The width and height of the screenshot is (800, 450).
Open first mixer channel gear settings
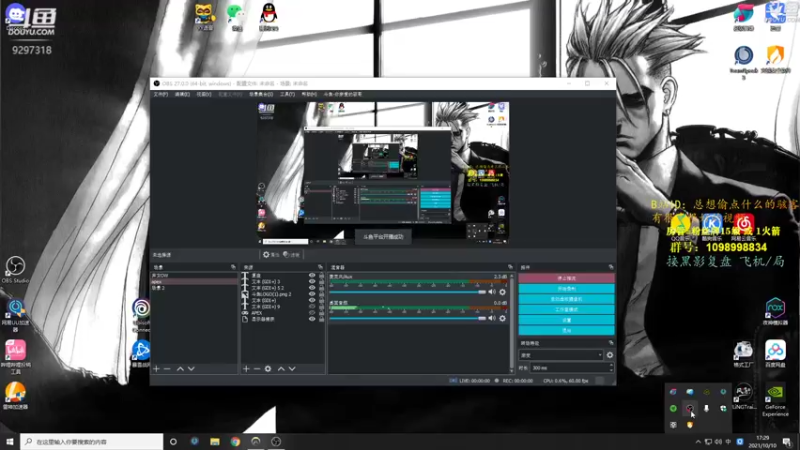pyautogui.click(x=503, y=292)
